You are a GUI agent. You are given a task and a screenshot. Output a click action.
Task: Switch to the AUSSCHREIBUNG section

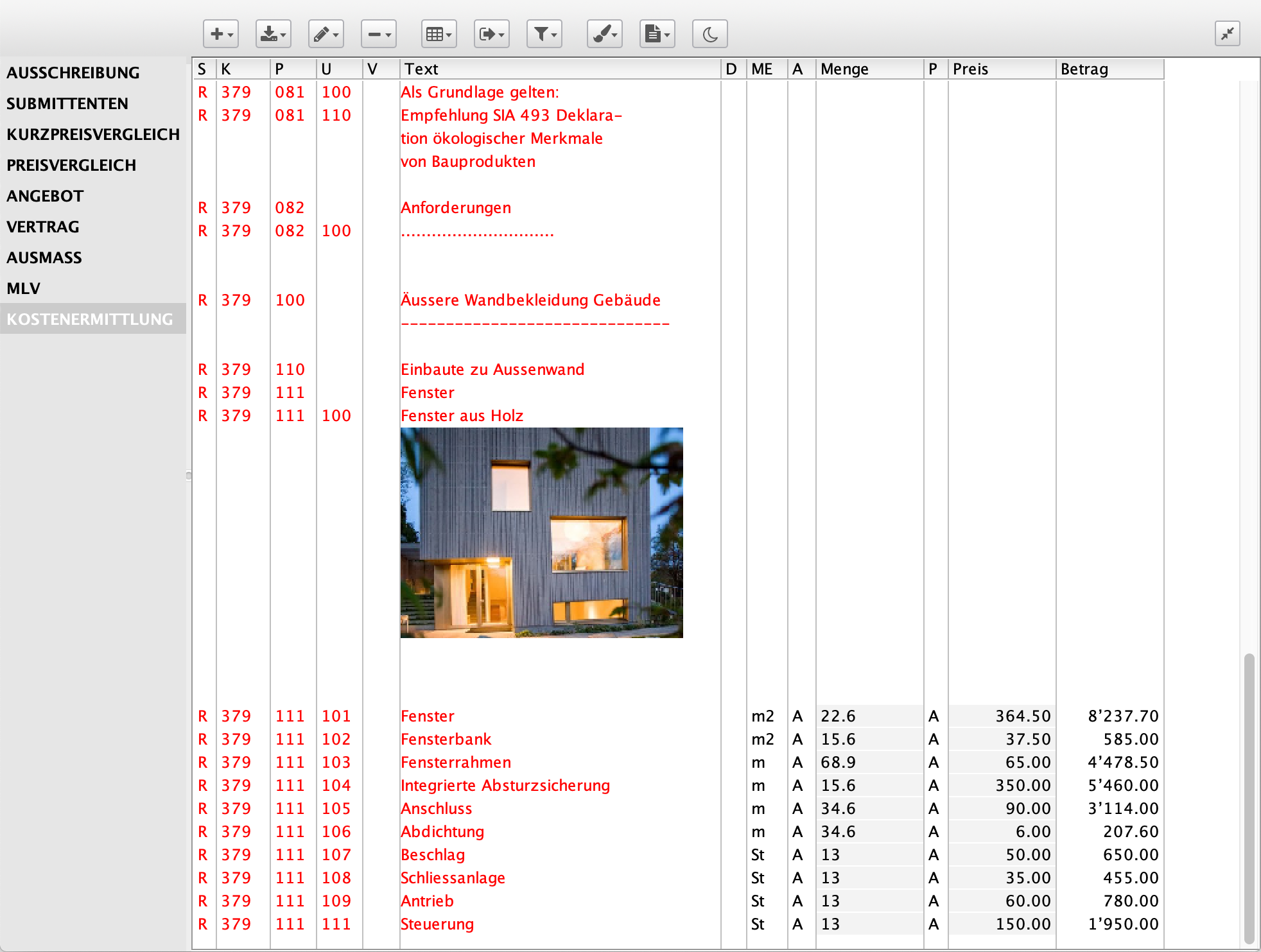[x=73, y=73]
